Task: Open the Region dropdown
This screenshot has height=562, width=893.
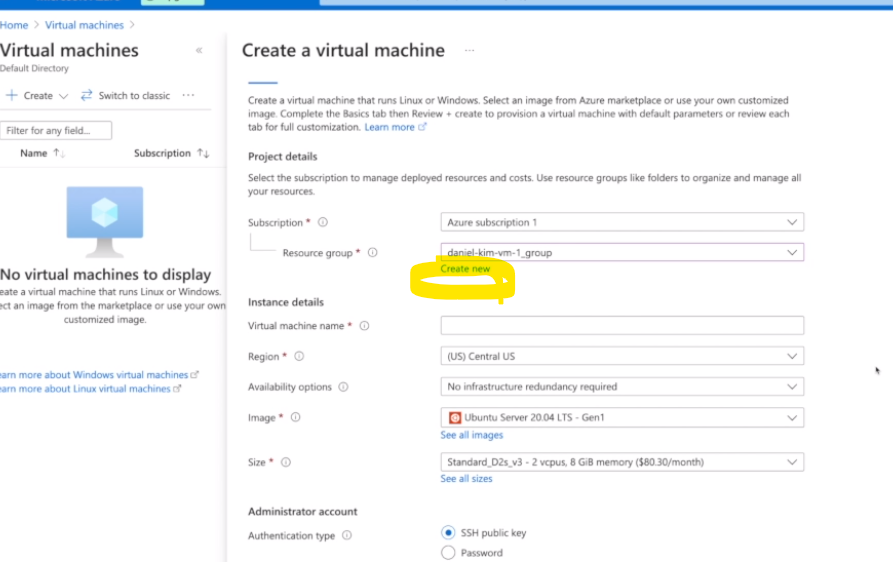Action: click(x=622, y=356)
